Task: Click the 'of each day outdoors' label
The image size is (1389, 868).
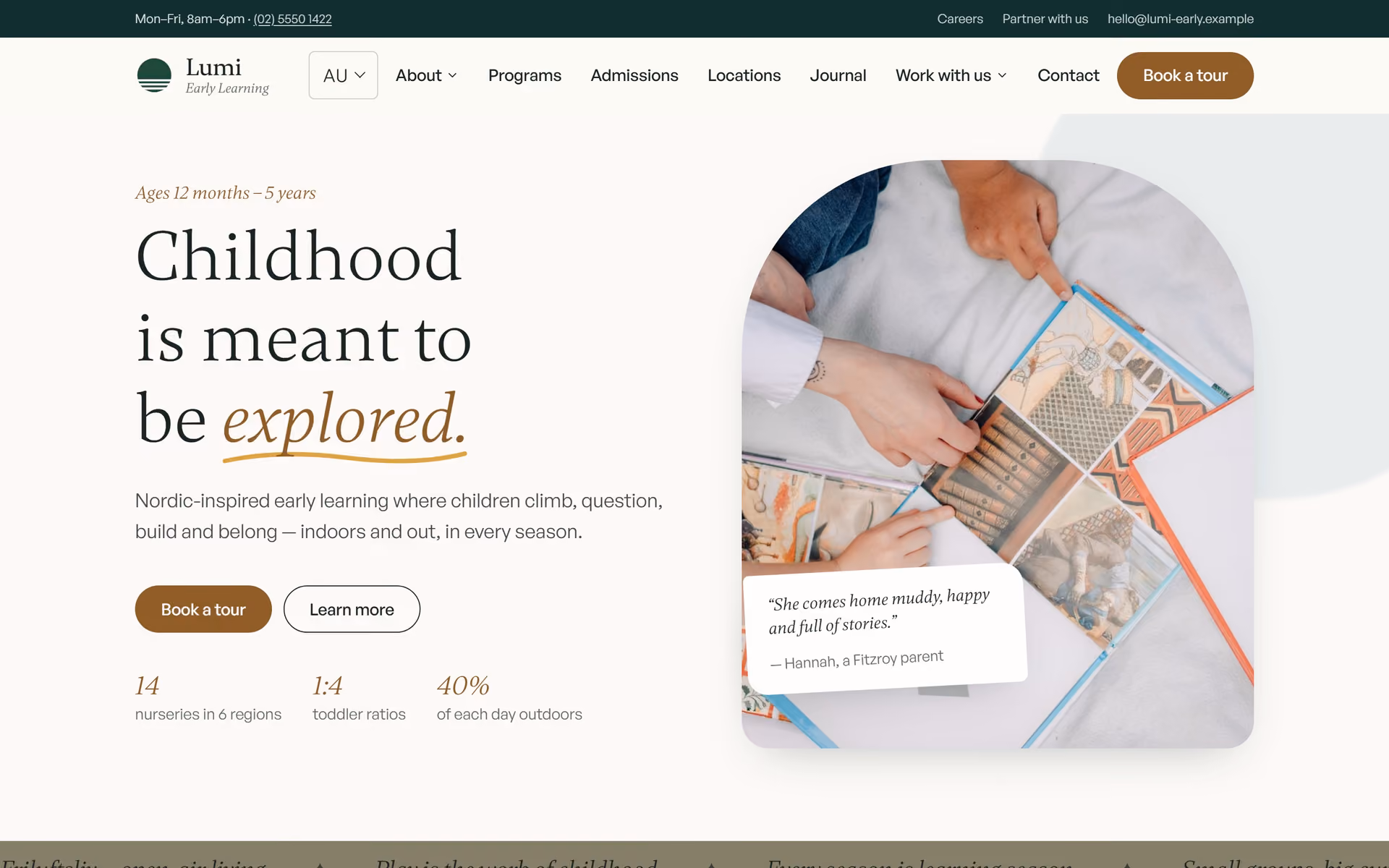Action: click(509, 714)
